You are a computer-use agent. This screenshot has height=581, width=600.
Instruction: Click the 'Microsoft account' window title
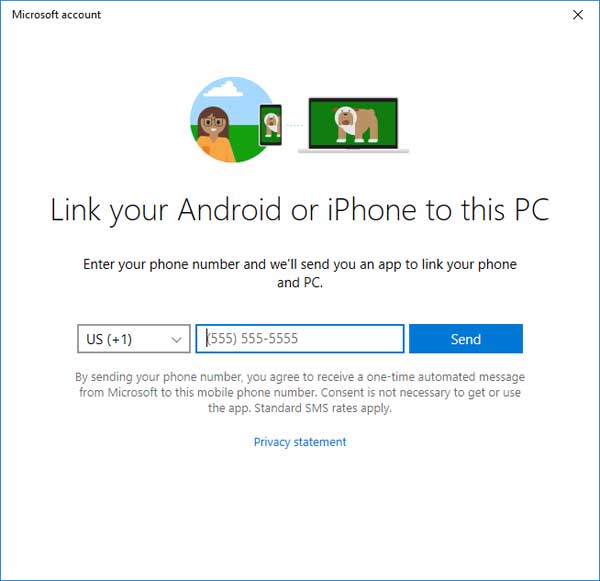click(56, 15)
